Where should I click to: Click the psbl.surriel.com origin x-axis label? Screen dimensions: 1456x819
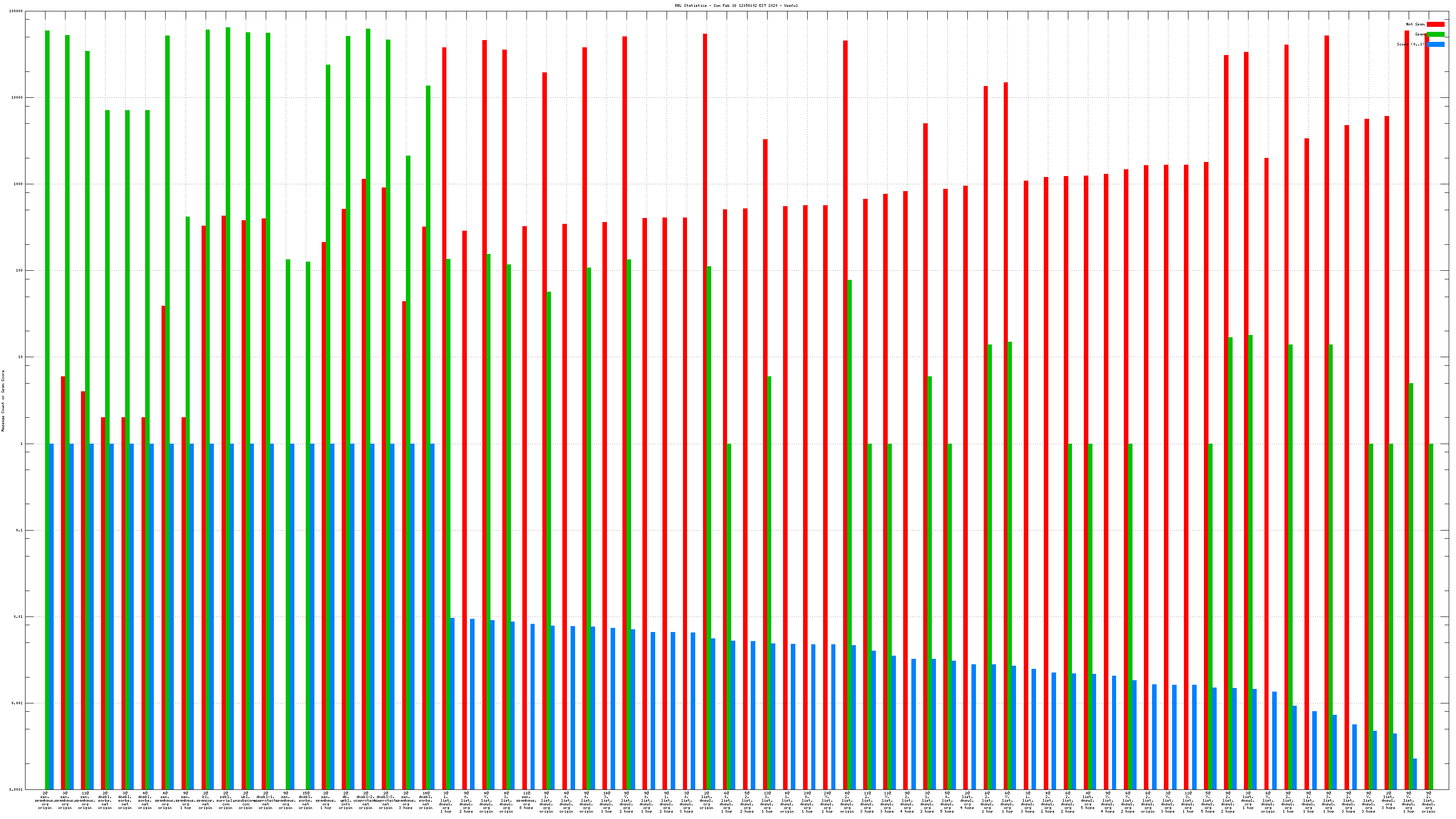click(225, 801)
